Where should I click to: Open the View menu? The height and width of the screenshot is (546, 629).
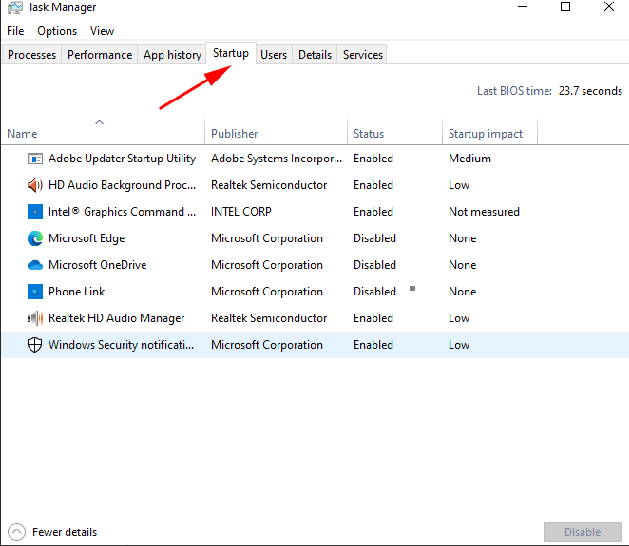pos(102,31)
